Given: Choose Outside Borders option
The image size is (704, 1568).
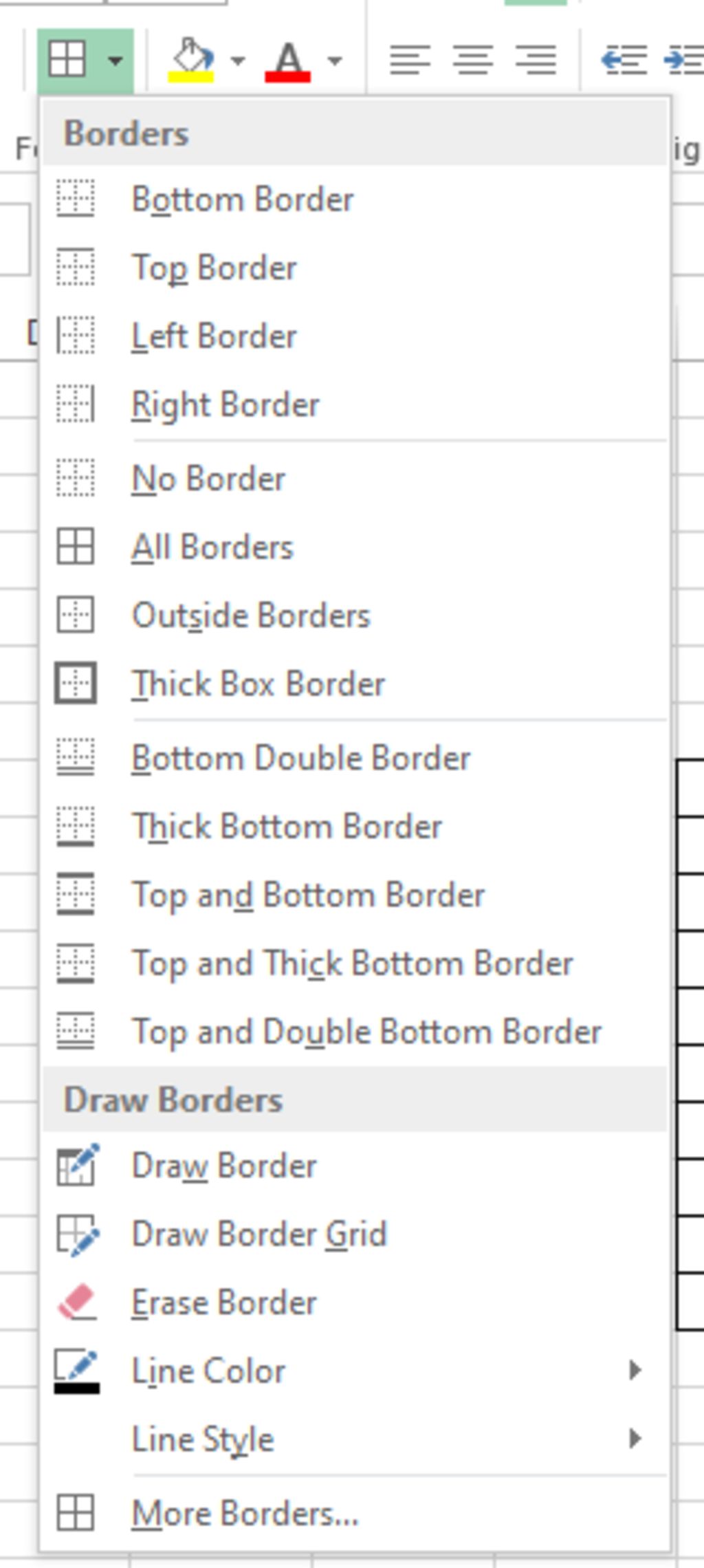Looking at the screenshot, I should click(x=251, y=616).
